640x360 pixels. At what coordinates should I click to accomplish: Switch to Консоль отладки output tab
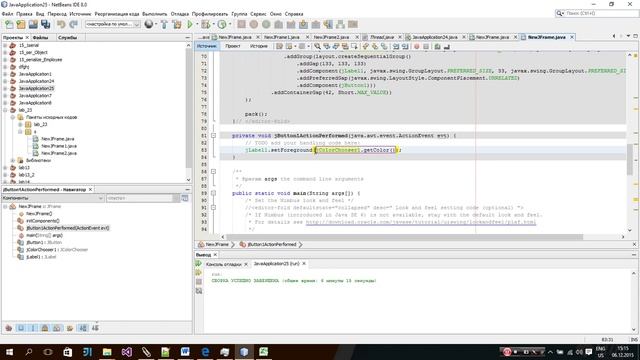223,264
